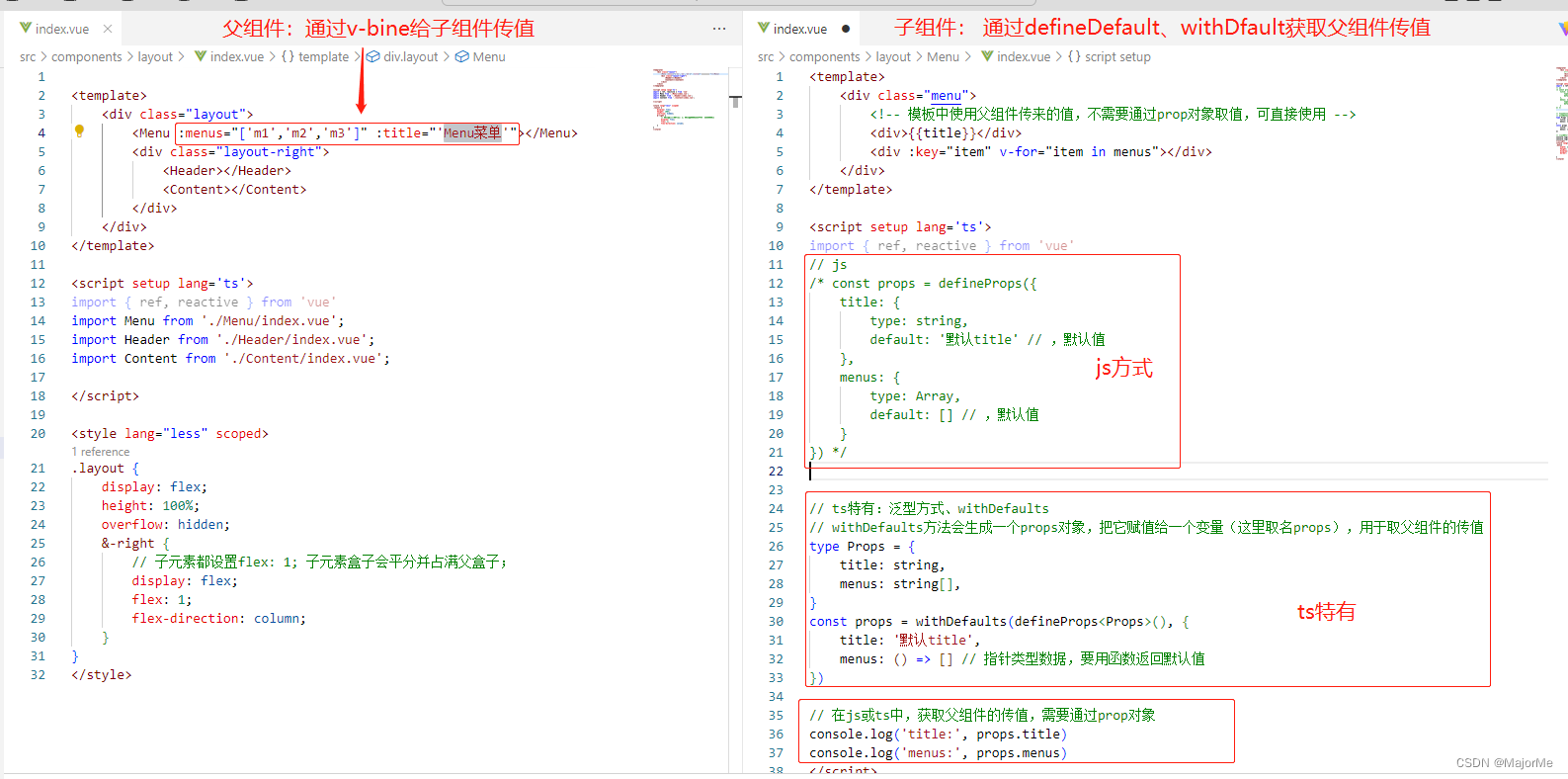Click "default: '默认title'" on line 15
The image size is (1568, 779).
tap(945, 340)
